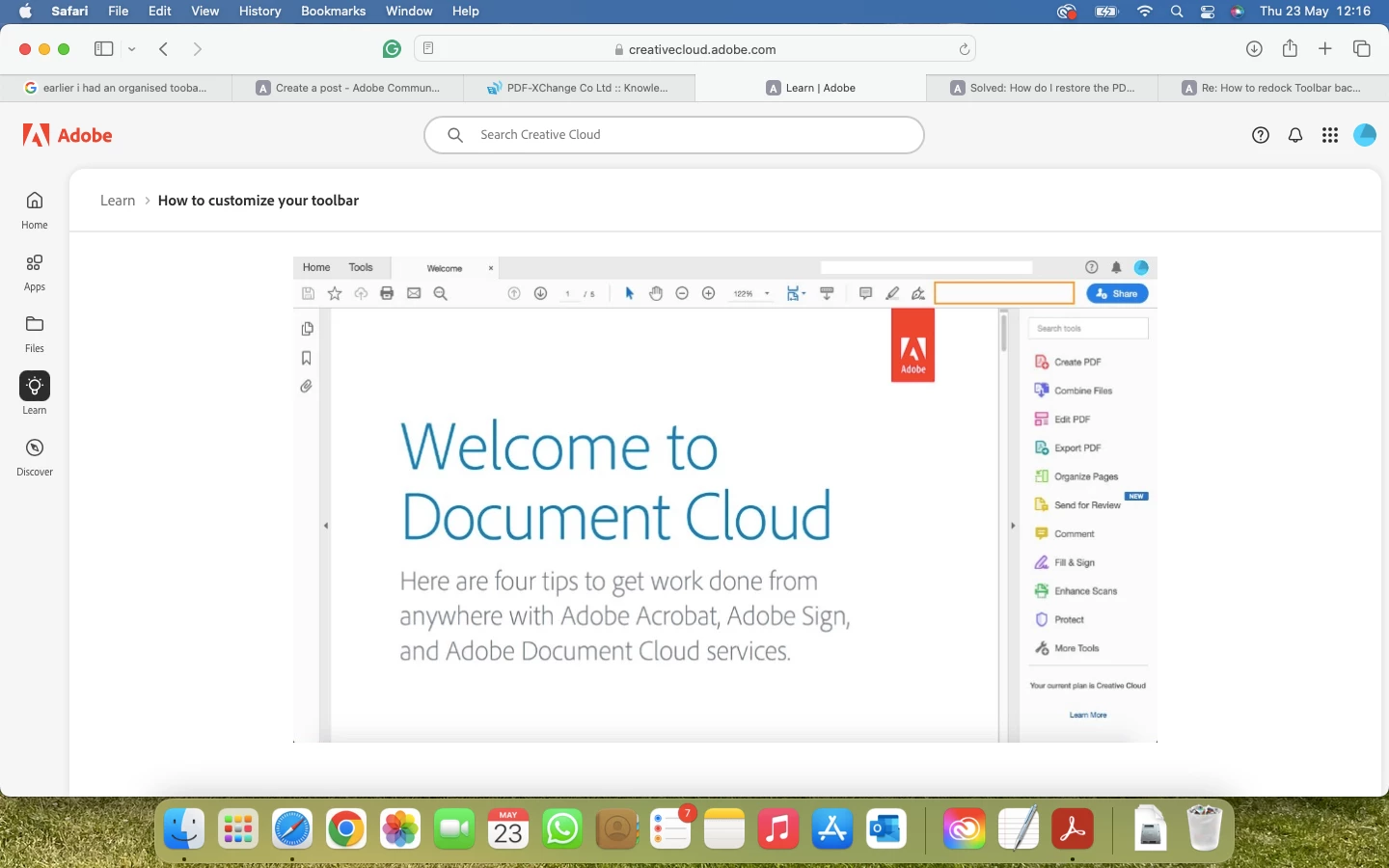Click the Safari address bar
Image resolution: width=1389 pixels, height=868 pixels.
(694, 49)
